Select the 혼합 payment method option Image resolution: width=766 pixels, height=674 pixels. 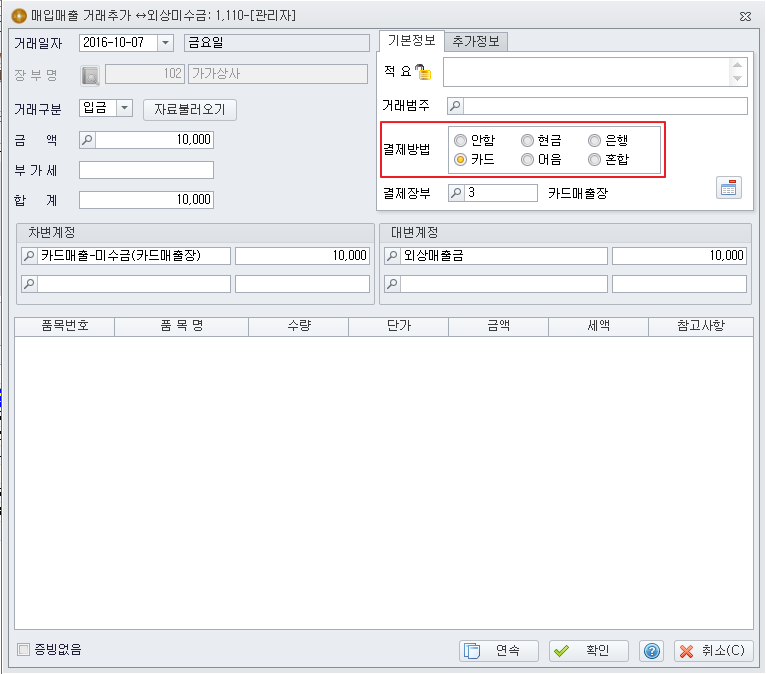608,160
